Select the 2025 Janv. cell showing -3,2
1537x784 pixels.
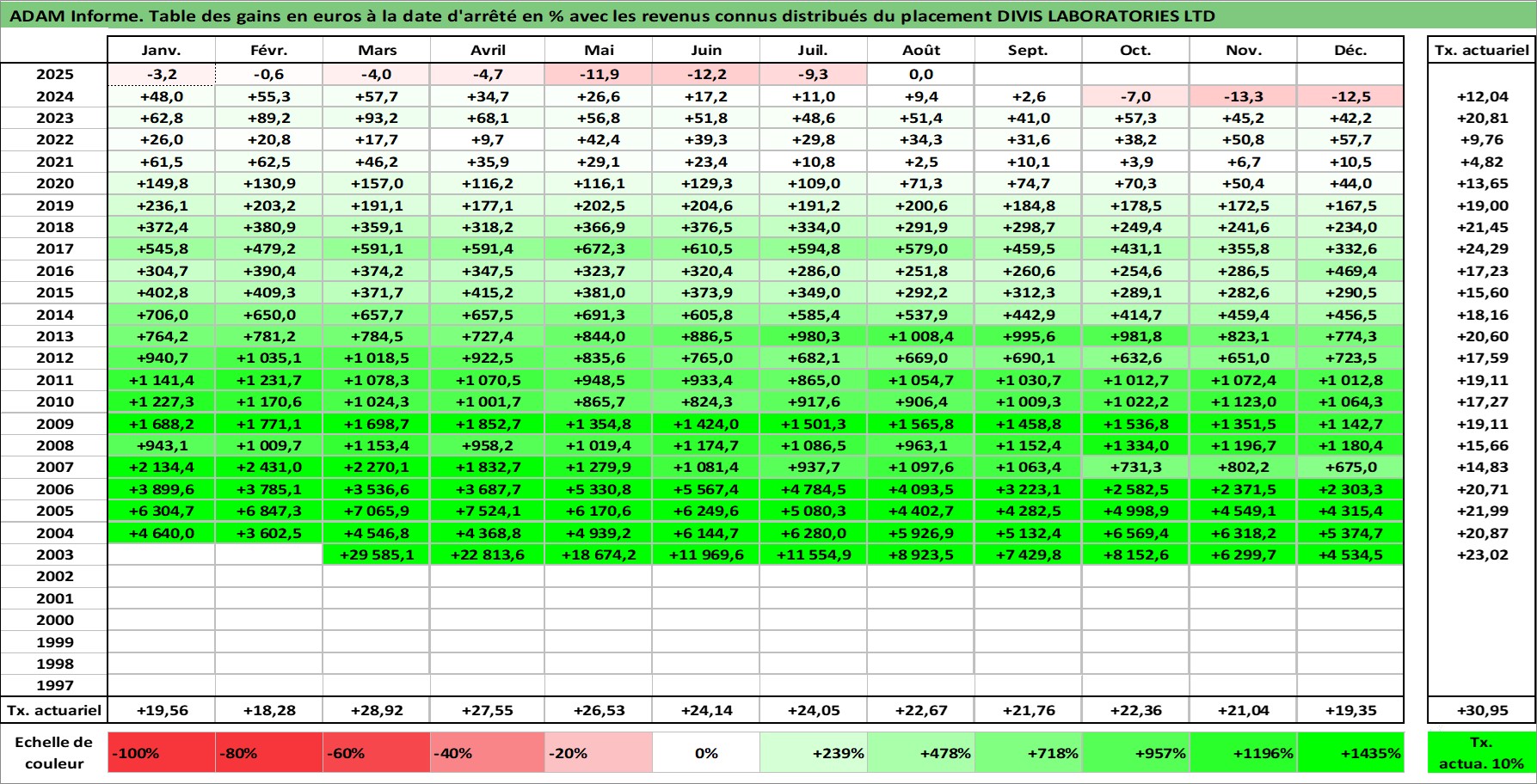point(162,75)
